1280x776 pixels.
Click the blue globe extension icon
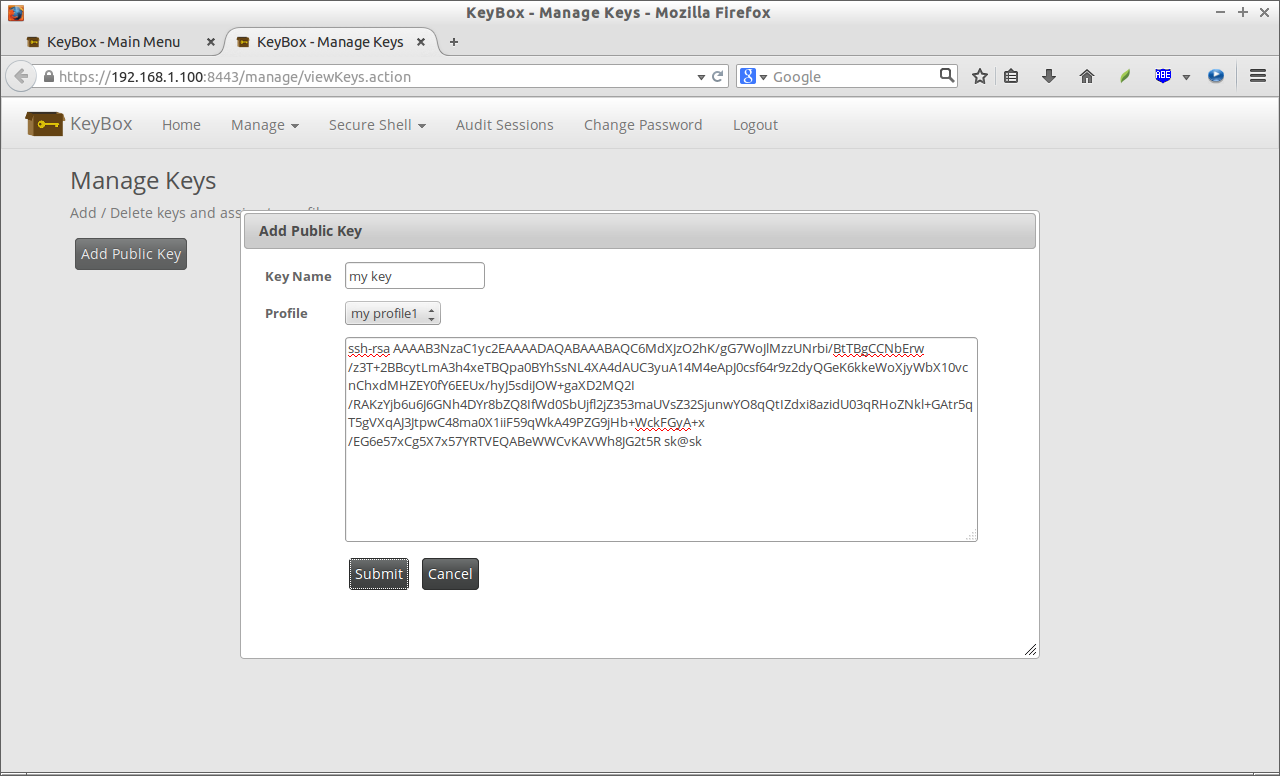coord(1216,76)
